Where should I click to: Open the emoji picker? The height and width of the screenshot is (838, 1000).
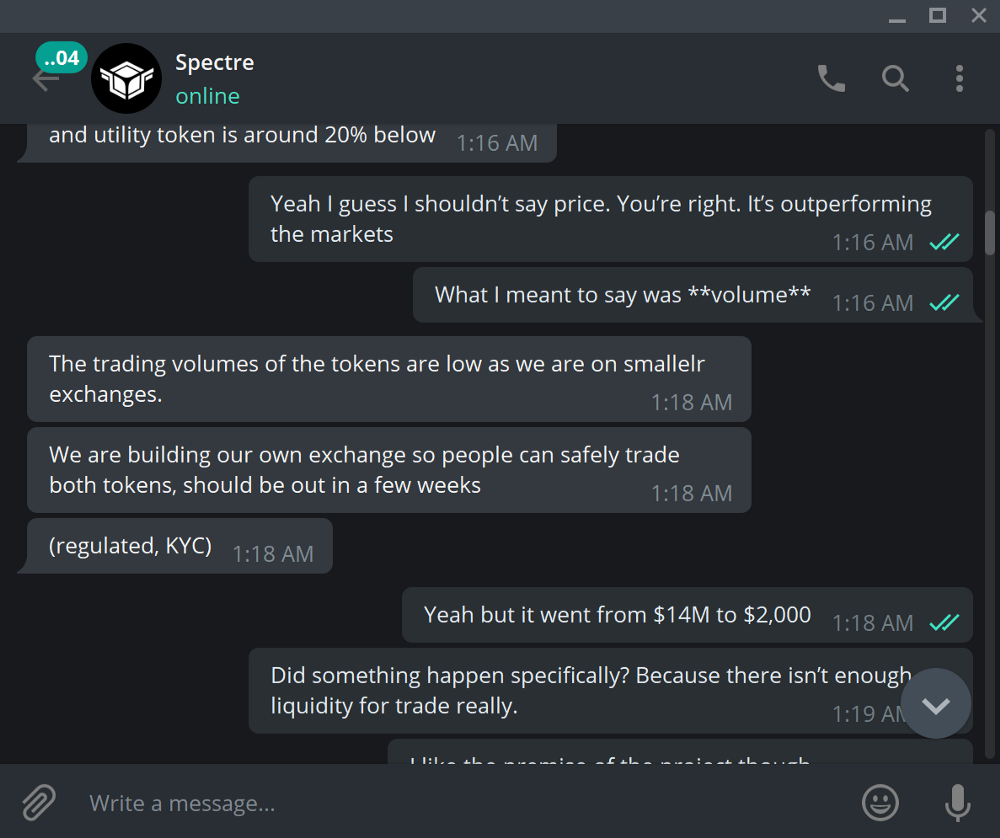880,802
